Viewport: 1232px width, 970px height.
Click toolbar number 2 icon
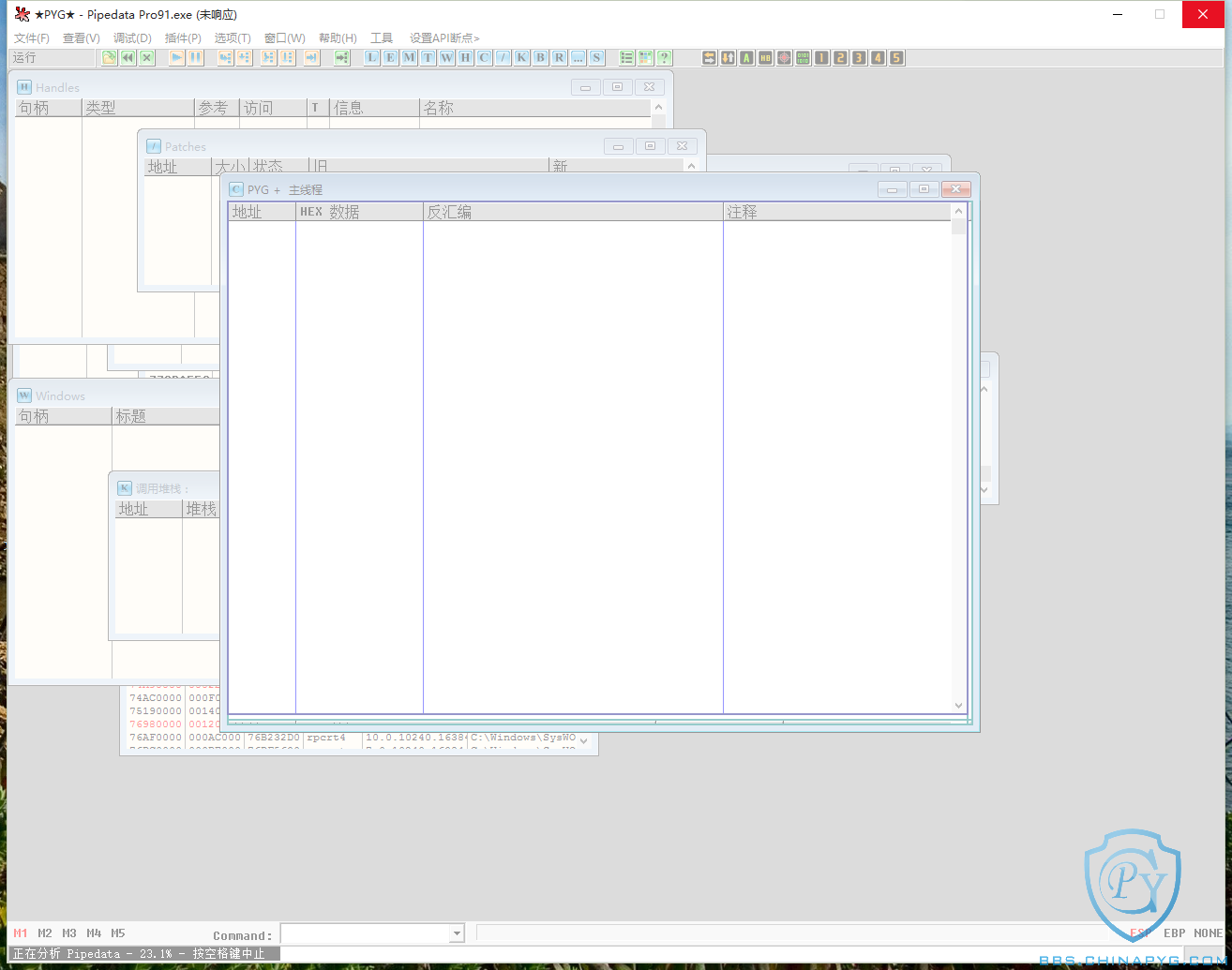tap(840, 57)
